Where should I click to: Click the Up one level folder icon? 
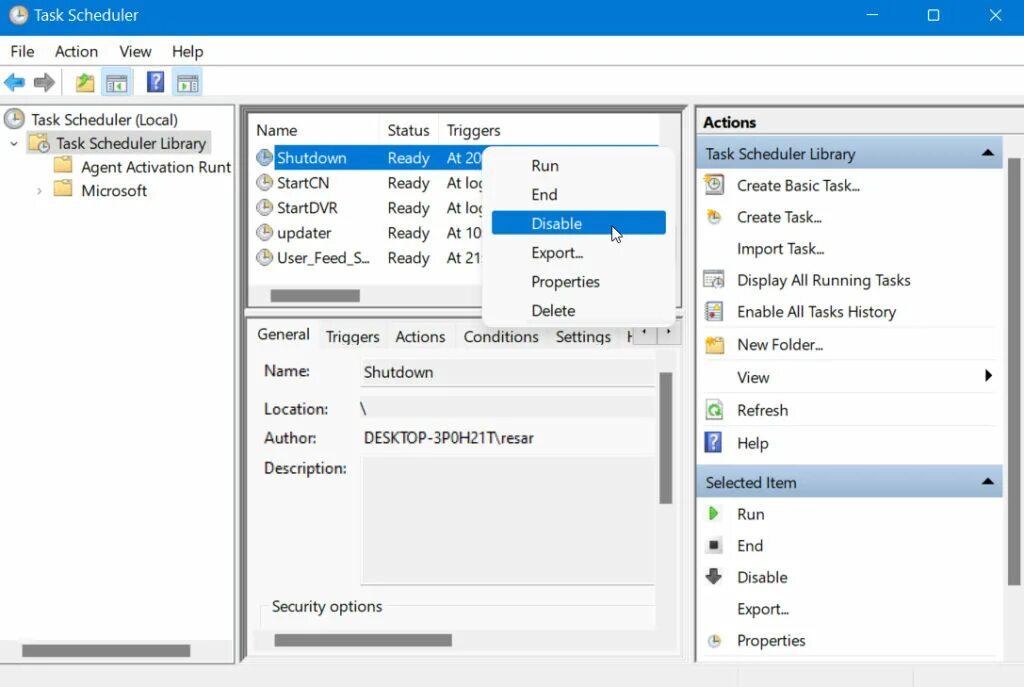pos(85,83)
